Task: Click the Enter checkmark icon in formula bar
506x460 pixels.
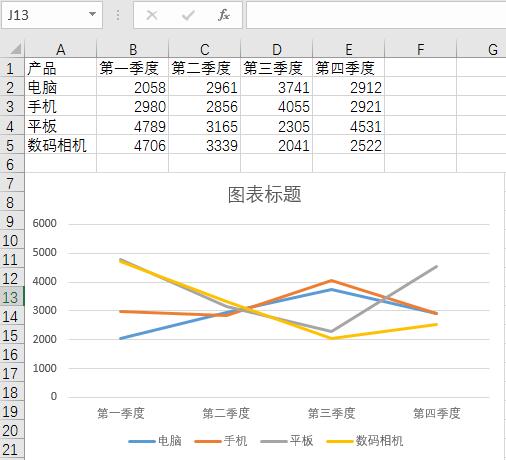Action: (188, 15)
